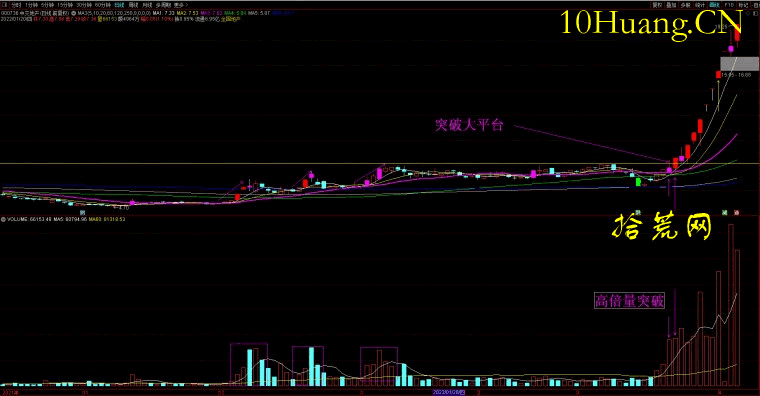The height and width of the screenshot is (396, 760).
Task: Switch to the 1分钟 period tab
Action: click(32, 5)
